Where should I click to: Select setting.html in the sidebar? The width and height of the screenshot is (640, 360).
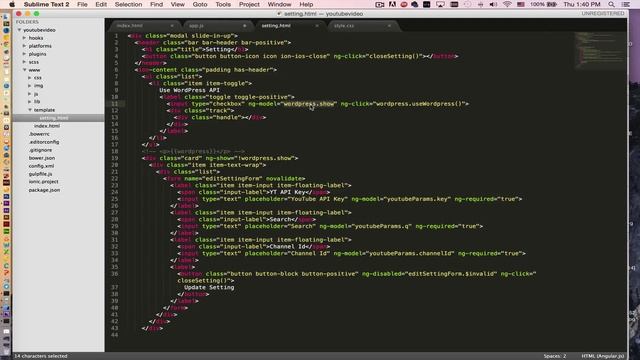tap(53, 118)
